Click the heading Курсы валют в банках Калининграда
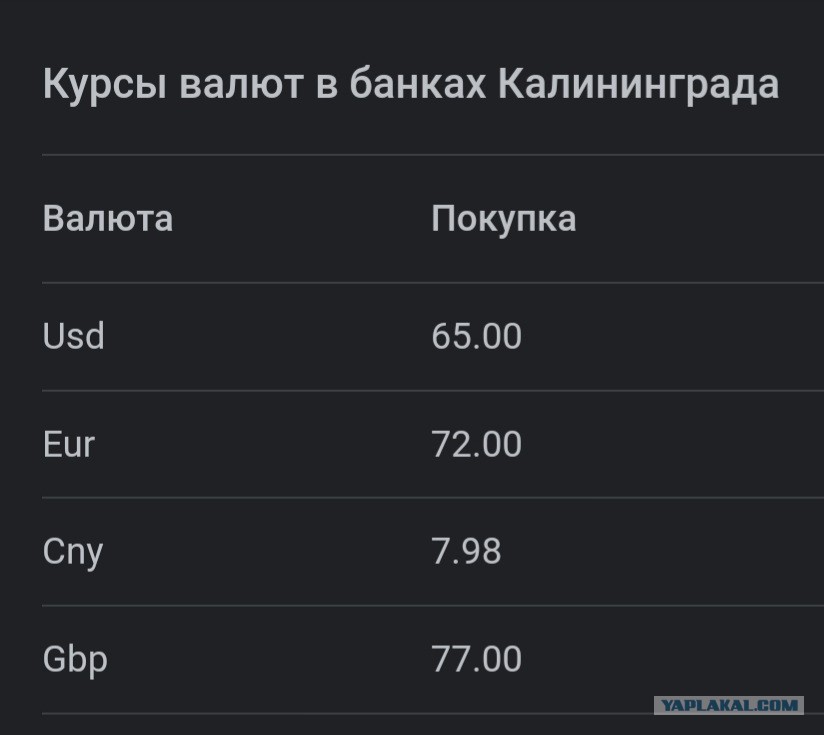 pos(410,85)
